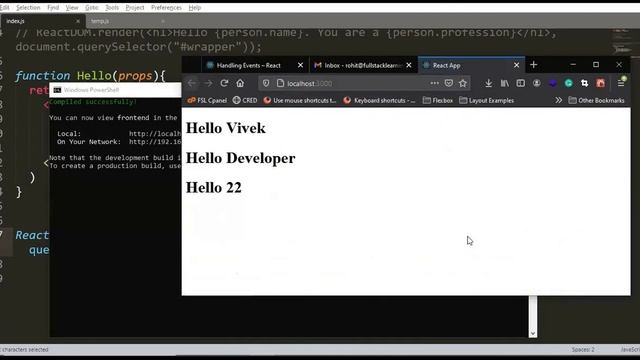Bookmark this page with star icon
Image resolution: width=640 pixels, height=360 pixels.
pos(462,83)
